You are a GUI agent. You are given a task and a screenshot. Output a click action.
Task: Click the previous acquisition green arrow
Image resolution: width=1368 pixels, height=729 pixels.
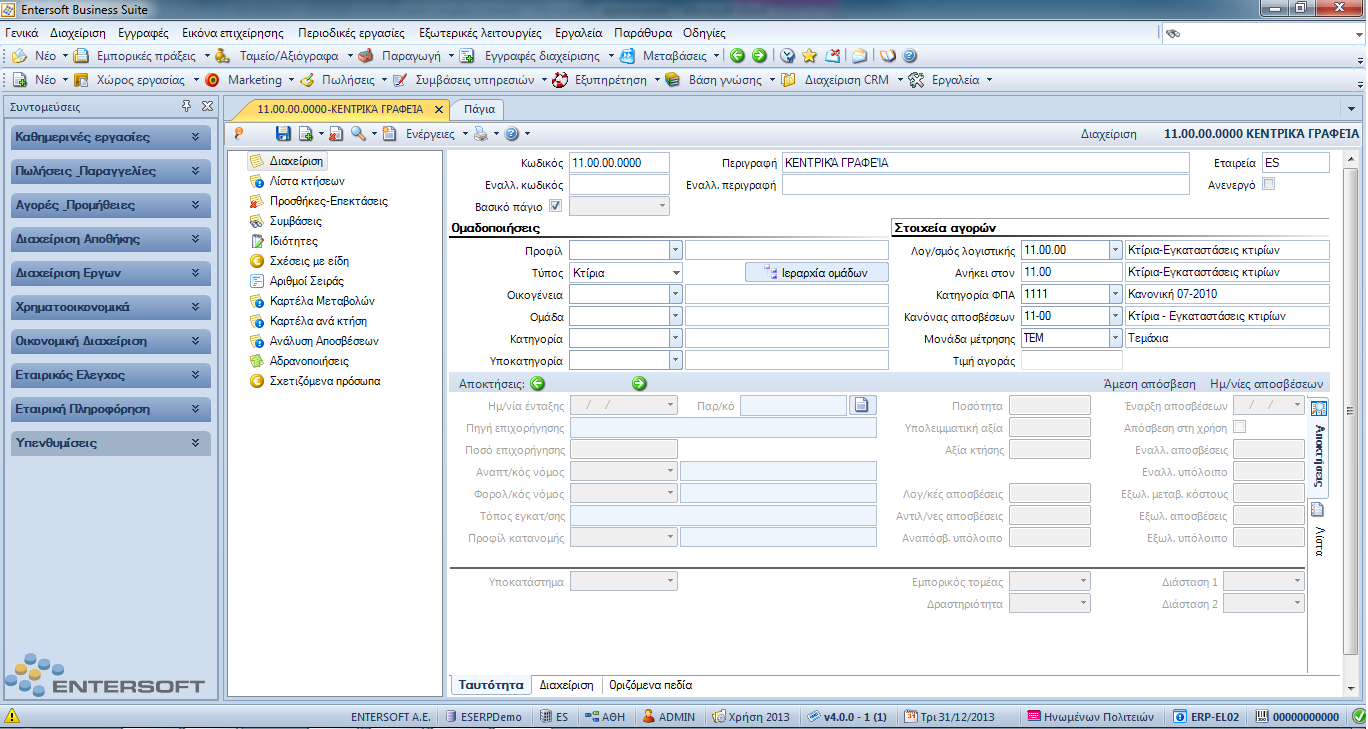537,383
